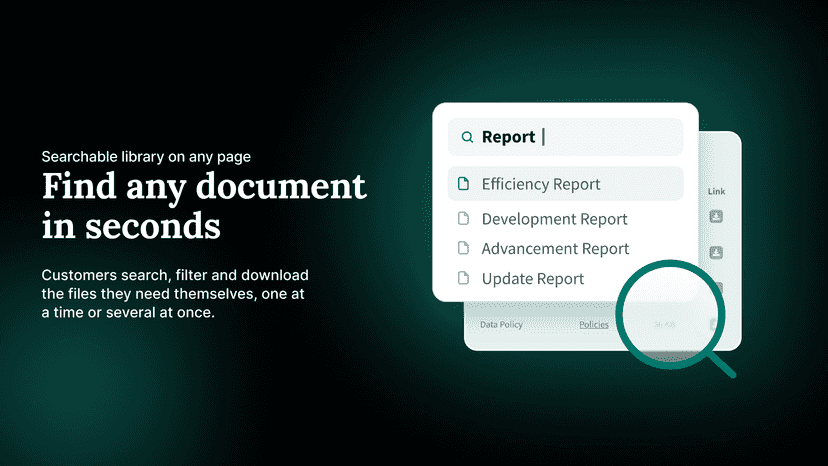Viewport: 828px width, 466px height.
Task: Click the search magnifier icon beside Report
Action: click(x=467, y=137)
